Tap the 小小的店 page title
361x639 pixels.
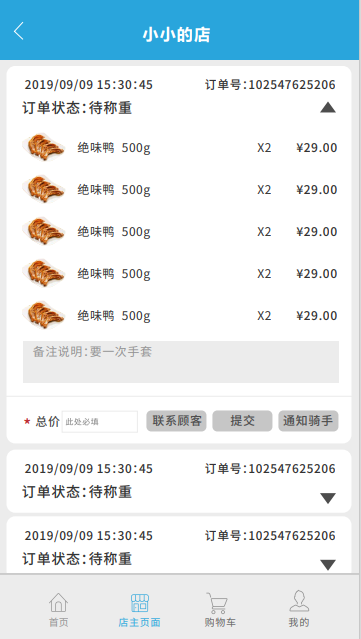pyautogui.click(x=176, y=35)
